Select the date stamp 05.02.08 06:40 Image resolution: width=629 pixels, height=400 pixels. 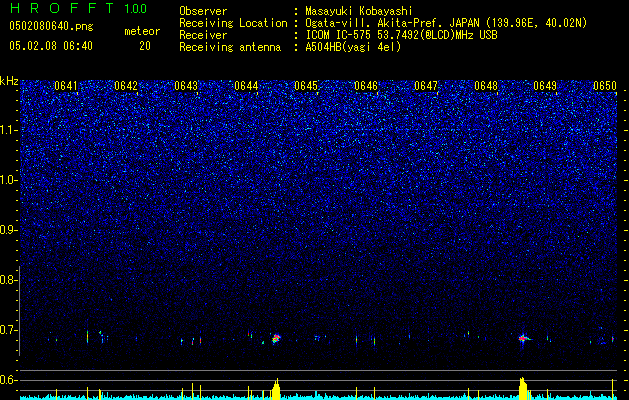(x=51, y=46)
